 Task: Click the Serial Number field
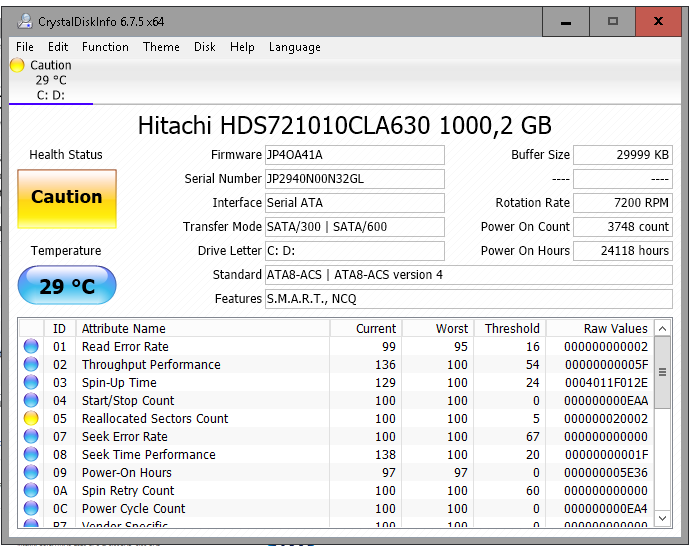coord(355,179)
